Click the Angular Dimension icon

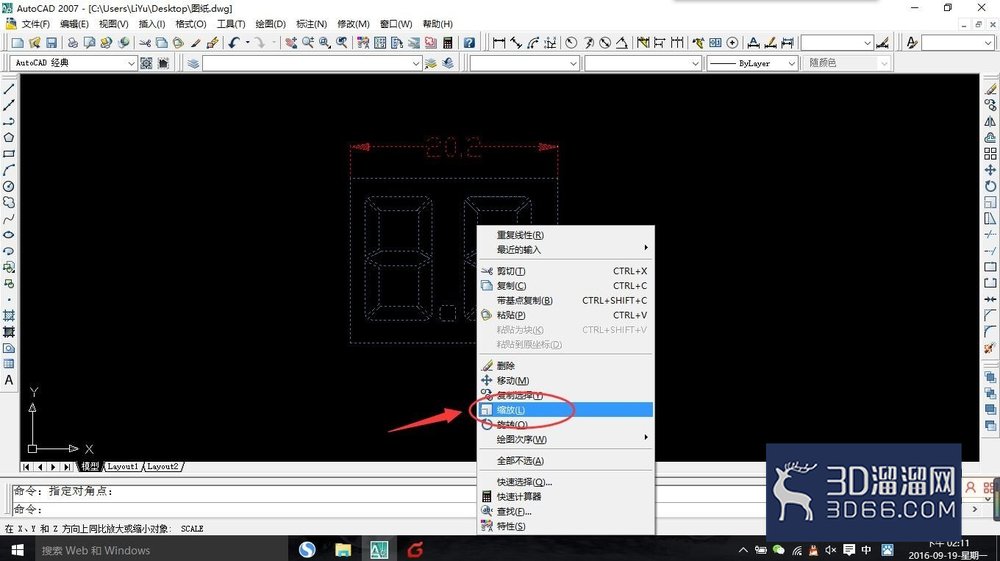click(x=622, y=43)
